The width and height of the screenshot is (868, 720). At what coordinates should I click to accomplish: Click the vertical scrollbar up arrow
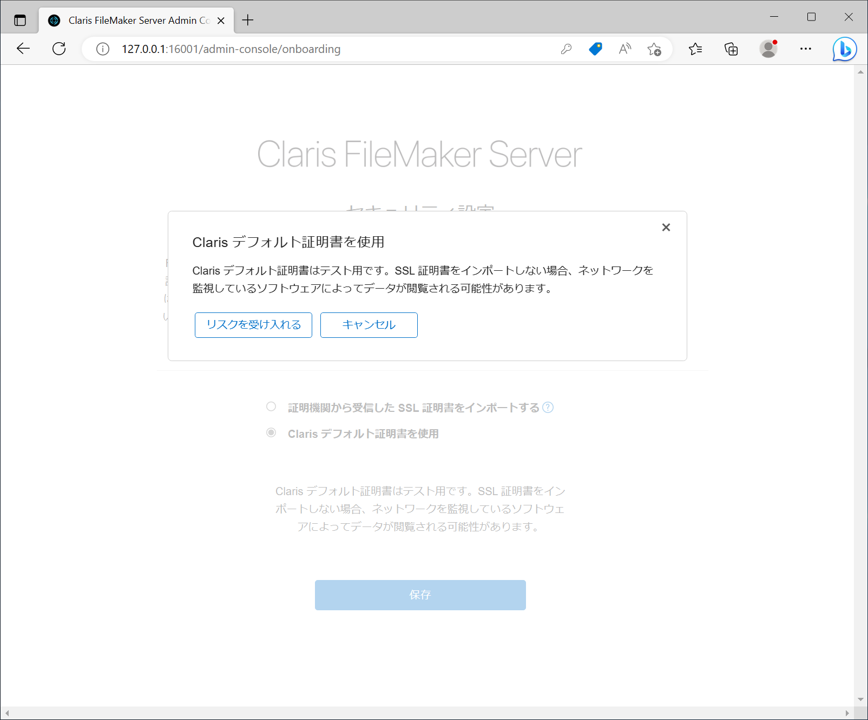coord(861,71)
